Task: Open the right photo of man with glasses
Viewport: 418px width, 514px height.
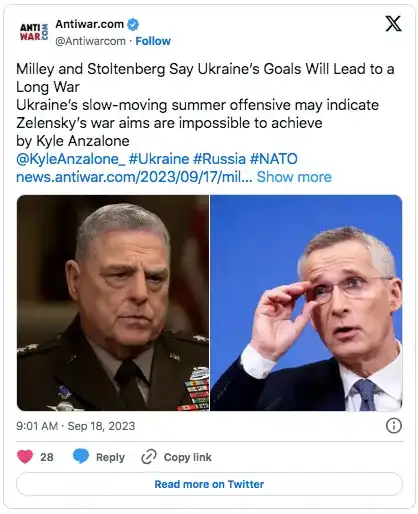Action: coord(306,303)
